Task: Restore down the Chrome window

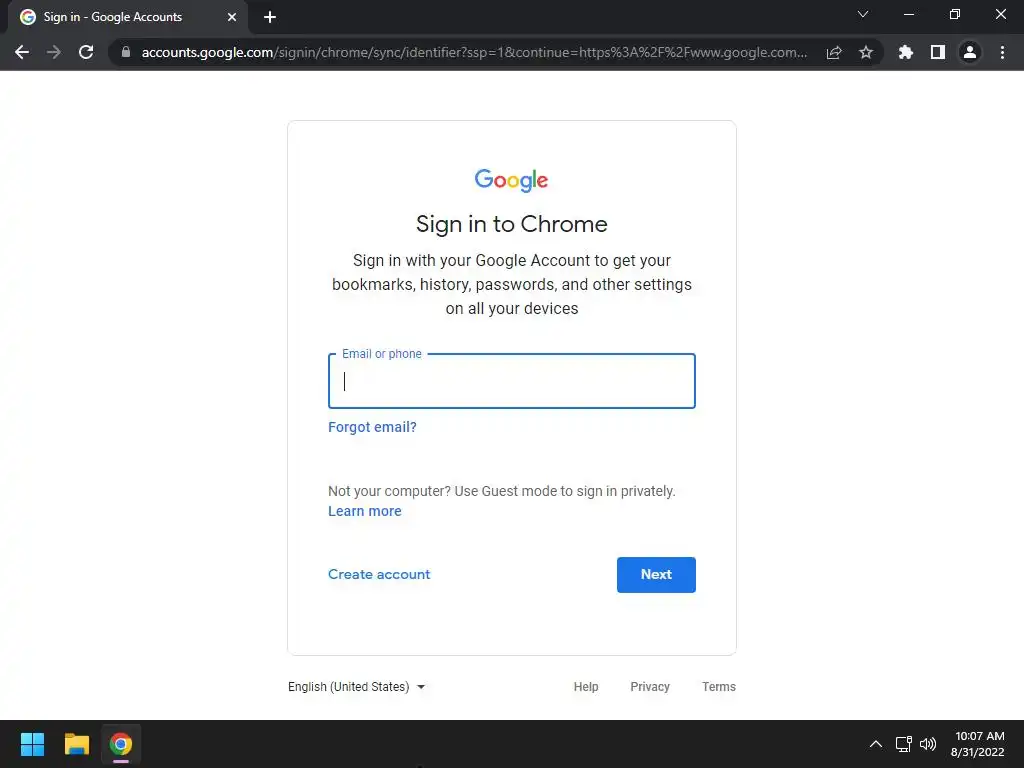Action: pyautogui.click(x=955, y=14)
